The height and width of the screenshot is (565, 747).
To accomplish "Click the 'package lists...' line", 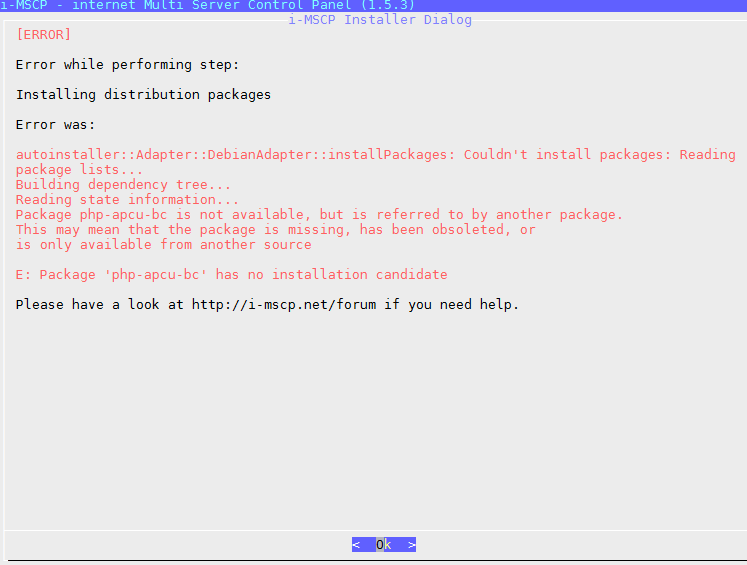I will click(79, 170).
